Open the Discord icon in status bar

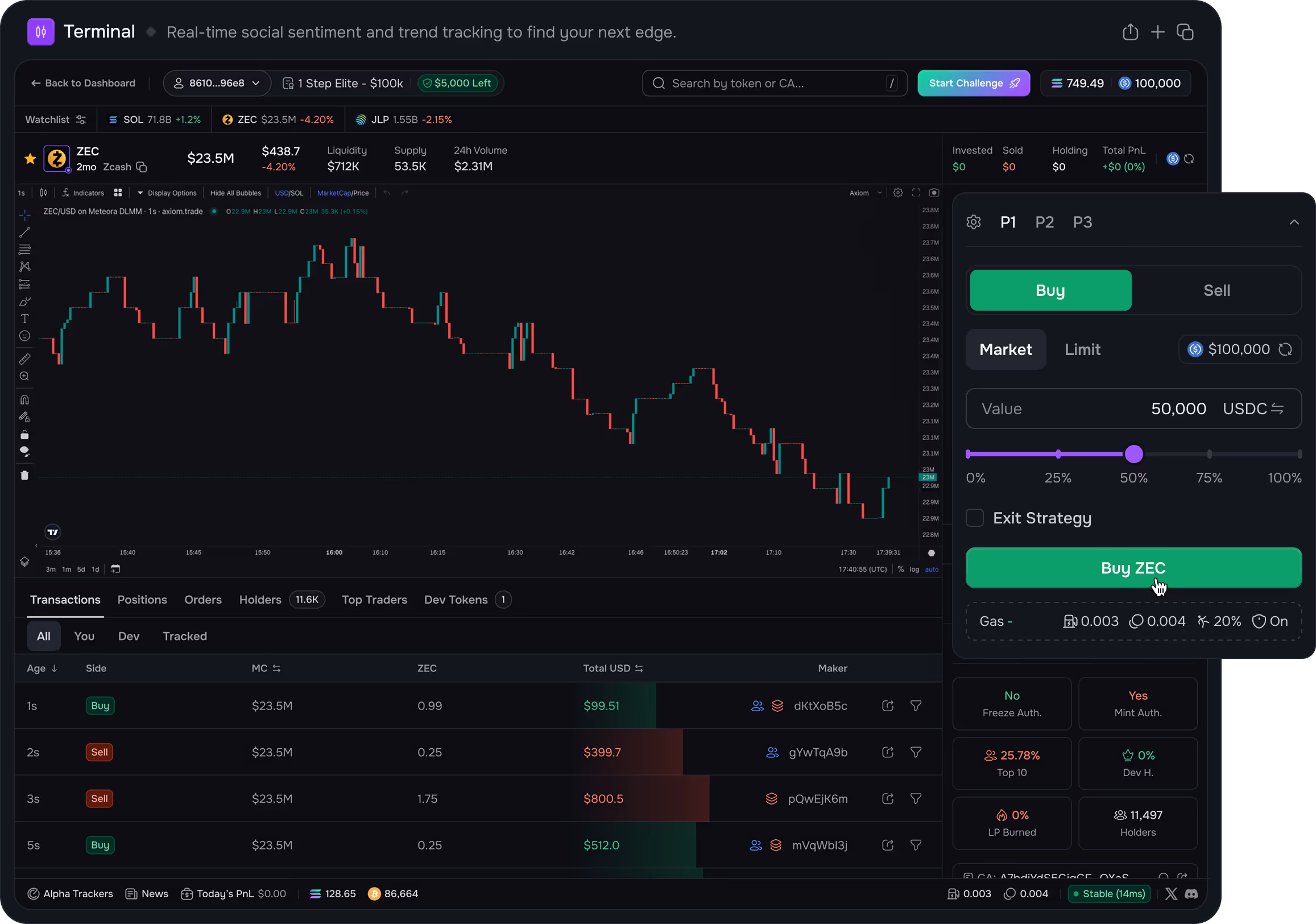pyautogui.click(x=1190, y=894)
